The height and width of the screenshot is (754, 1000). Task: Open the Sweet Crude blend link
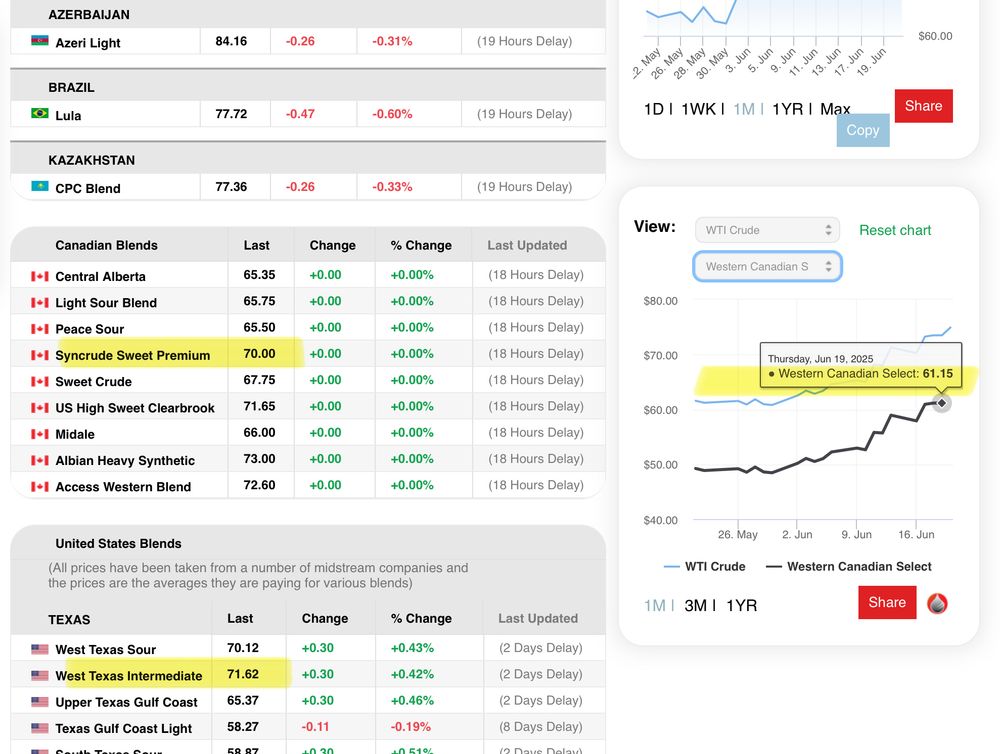pyautogui.click(x=94, y=381)
